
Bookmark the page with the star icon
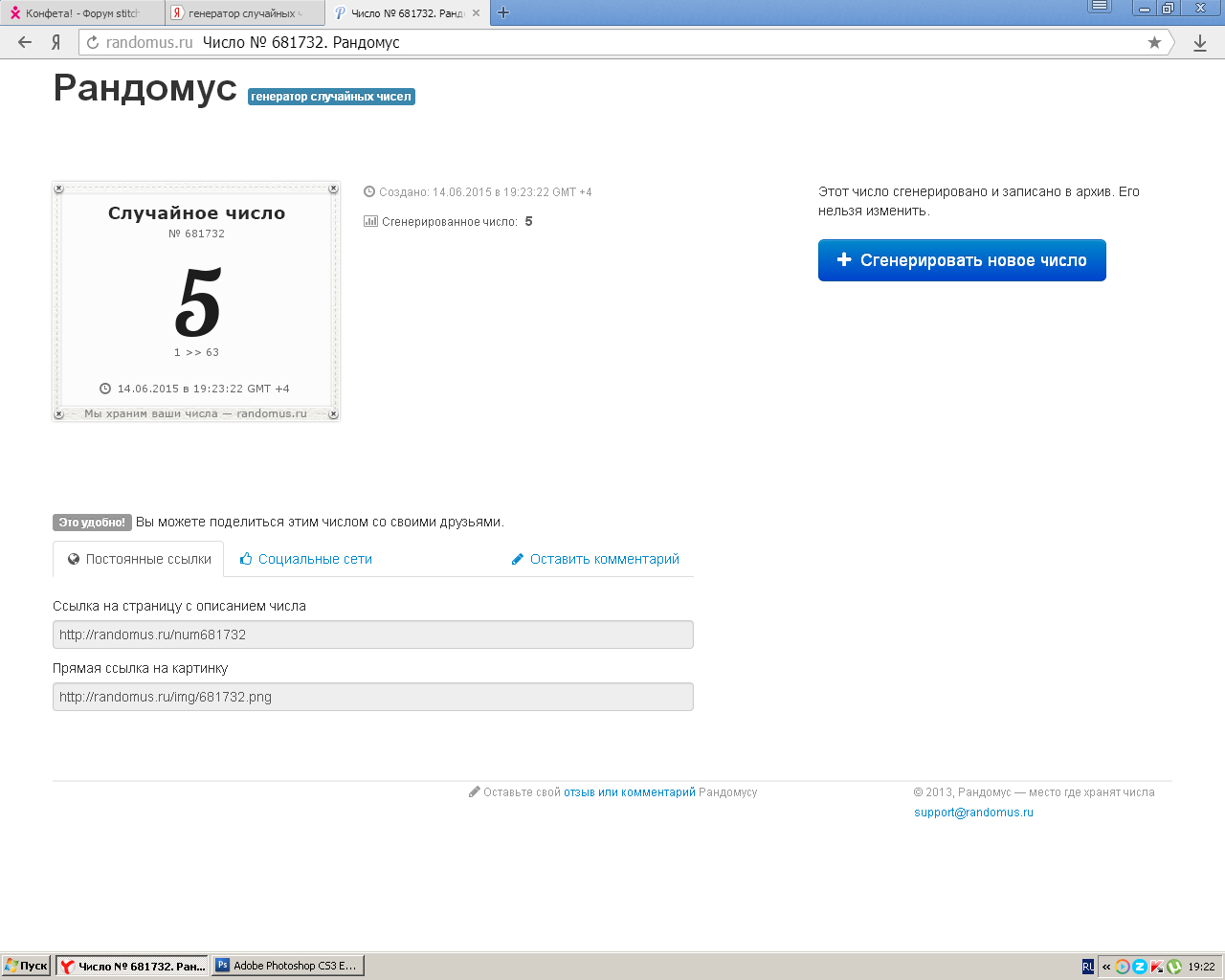click(1154, 42)
